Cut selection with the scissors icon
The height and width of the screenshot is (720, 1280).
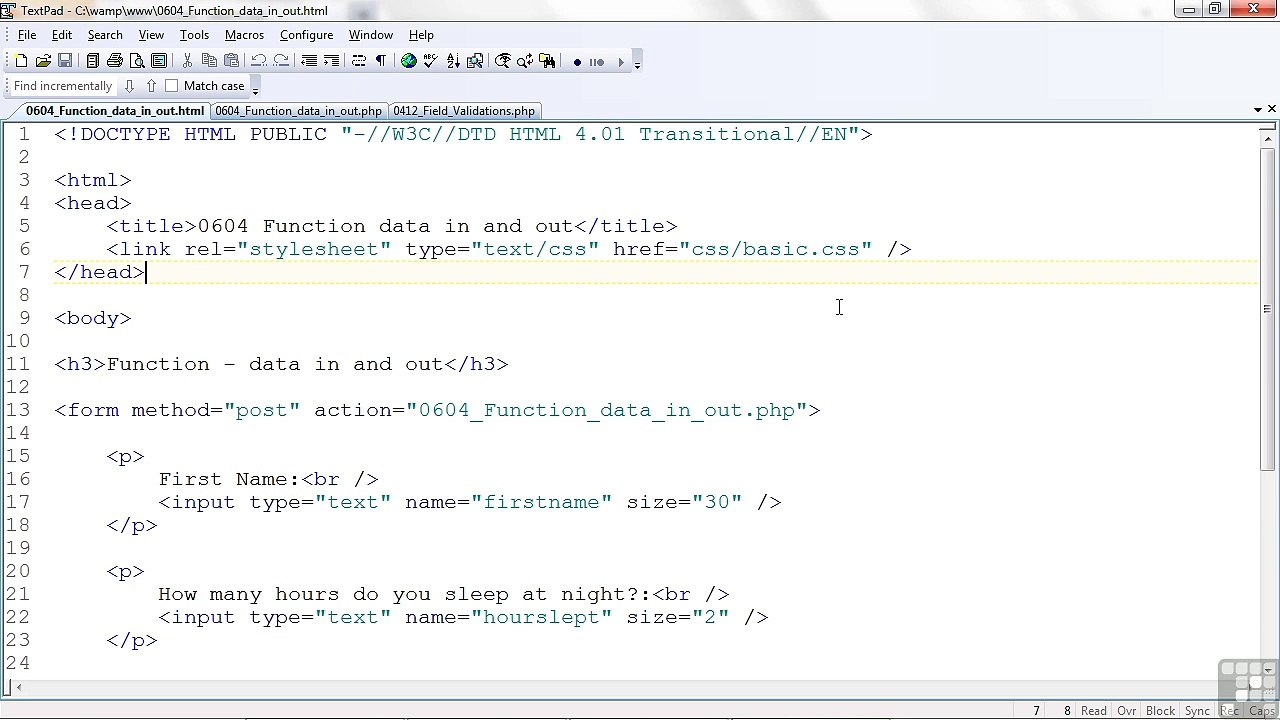pos(187,61)
